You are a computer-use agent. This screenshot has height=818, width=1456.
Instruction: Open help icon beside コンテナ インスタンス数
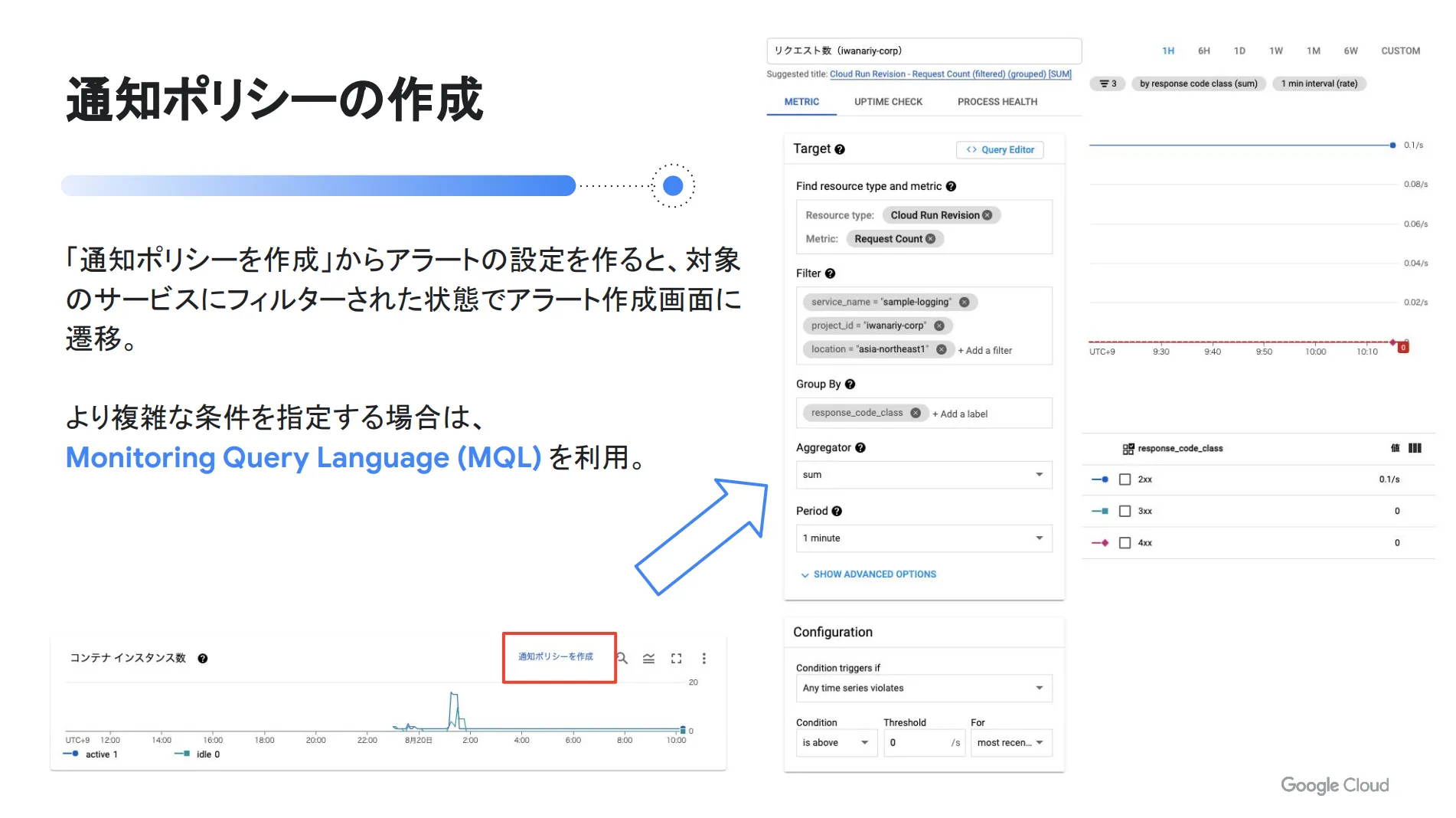tap(203, 658)
